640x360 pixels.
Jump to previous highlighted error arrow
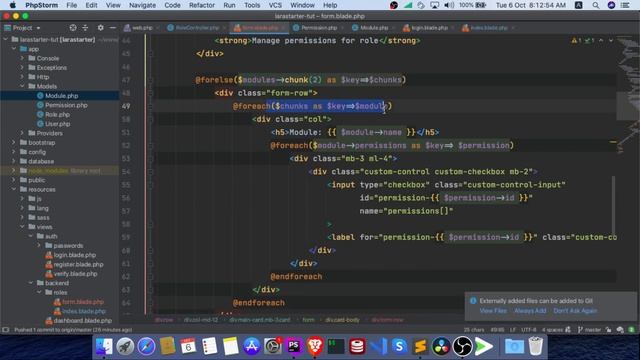[x=601, y=40]
